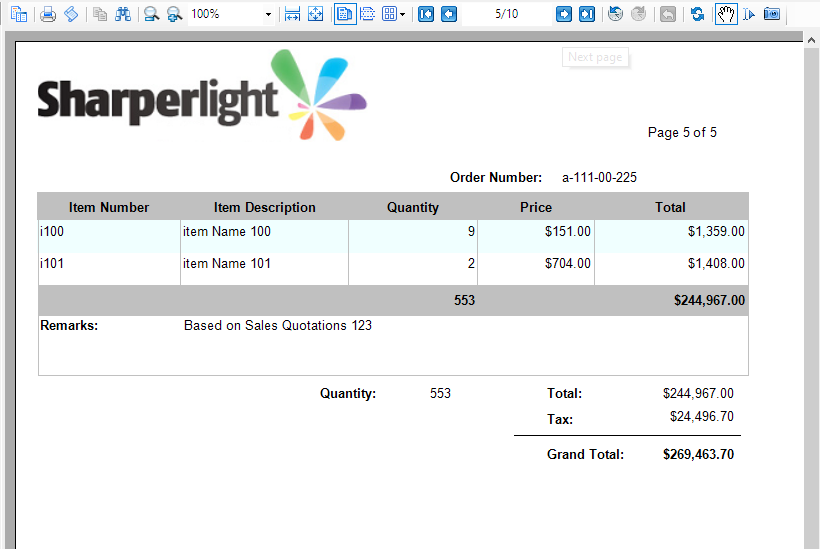The width and height of the screenshot is (820, 549).
Task: Click the Zoom in magnifier
Action: point(174,14)
